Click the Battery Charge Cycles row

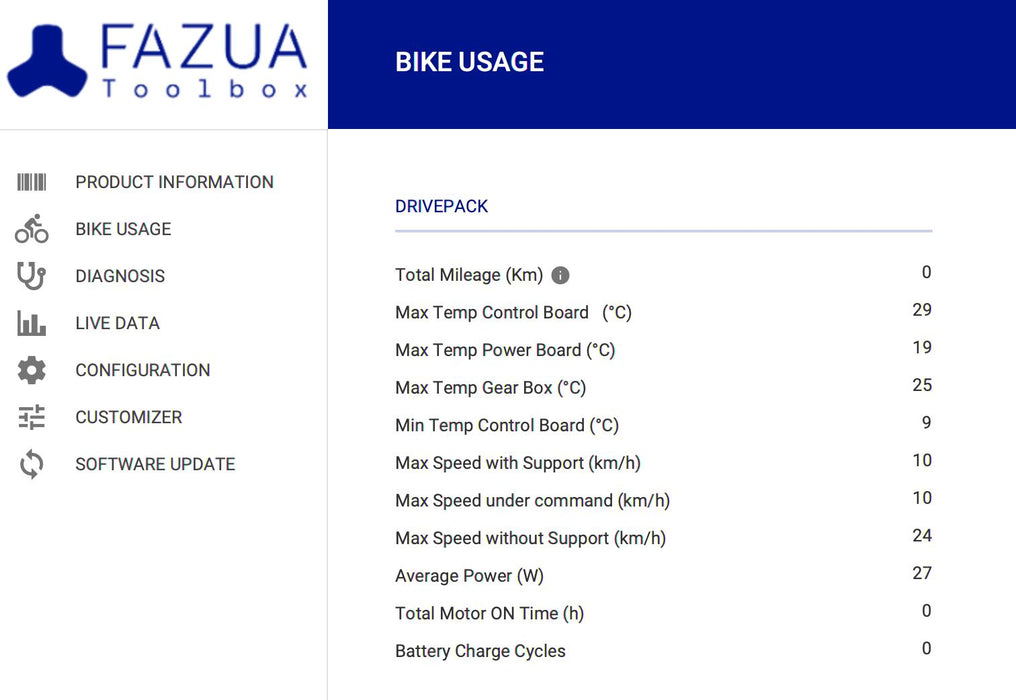coord(480,651)
